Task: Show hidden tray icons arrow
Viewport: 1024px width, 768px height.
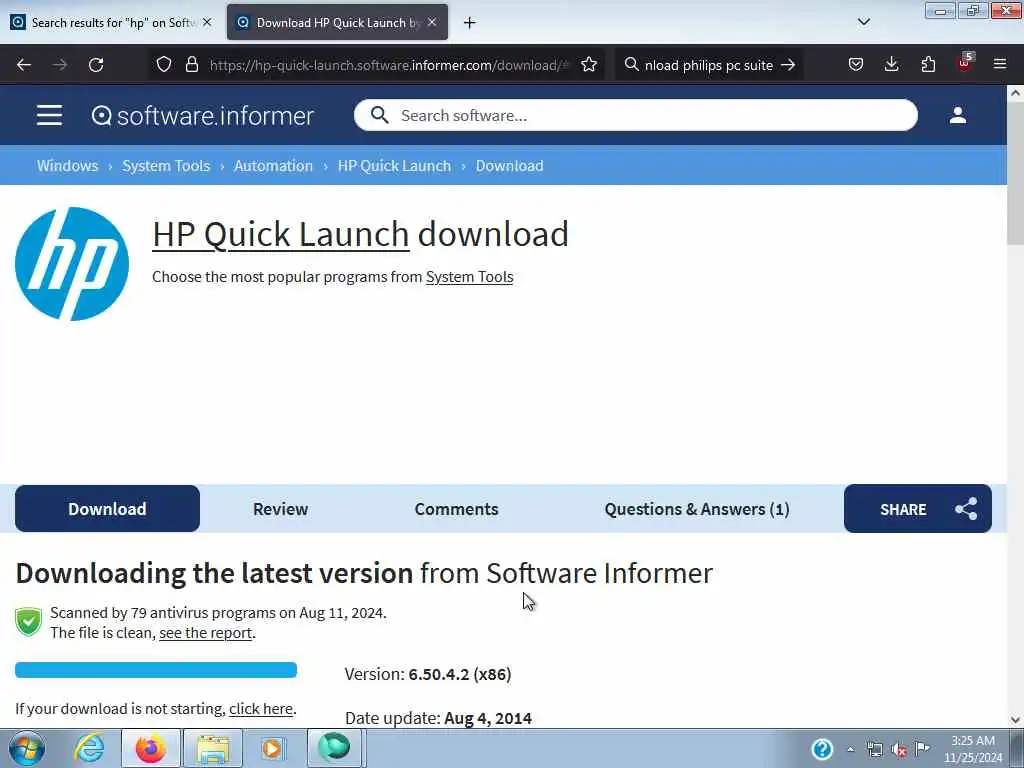Action: [x=850, y=749]
